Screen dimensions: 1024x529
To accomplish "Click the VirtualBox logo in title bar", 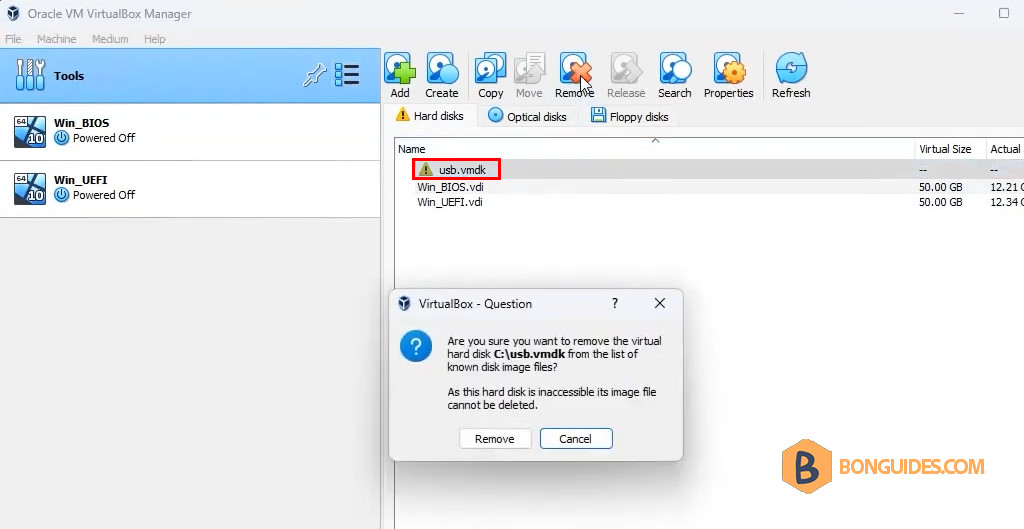I will (13, 13).
